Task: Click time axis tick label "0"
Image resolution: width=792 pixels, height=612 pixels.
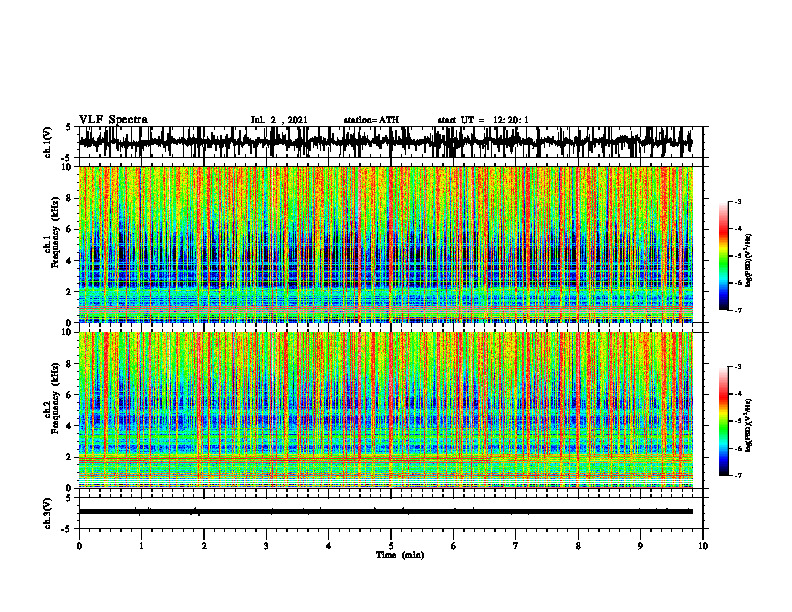Action: click(79, 546)
